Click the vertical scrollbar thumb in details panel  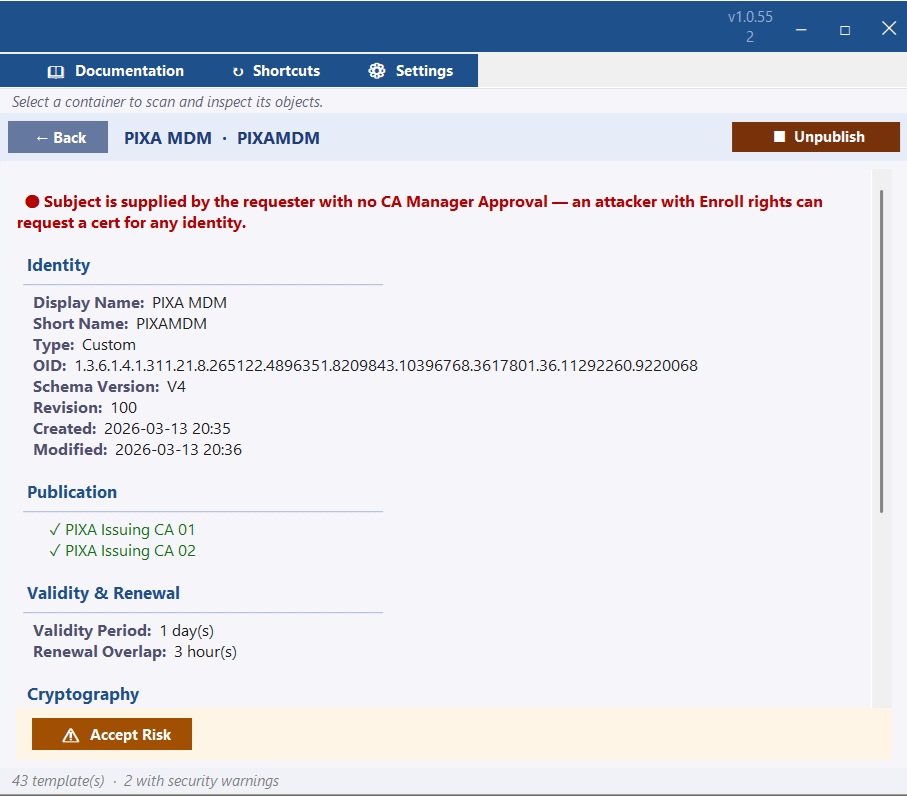882,351
